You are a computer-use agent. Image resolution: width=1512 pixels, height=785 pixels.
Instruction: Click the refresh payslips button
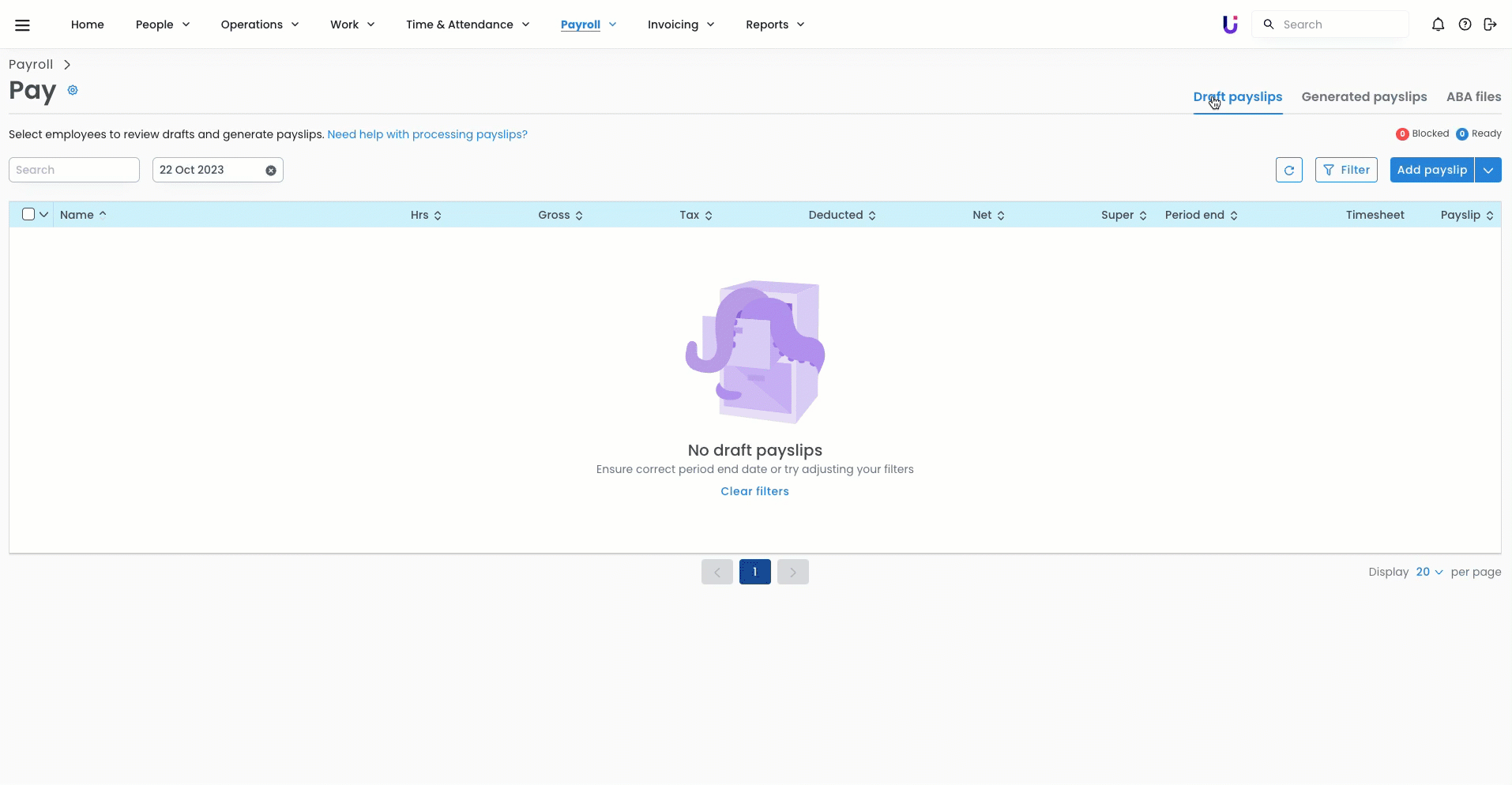coord(1288,170)
